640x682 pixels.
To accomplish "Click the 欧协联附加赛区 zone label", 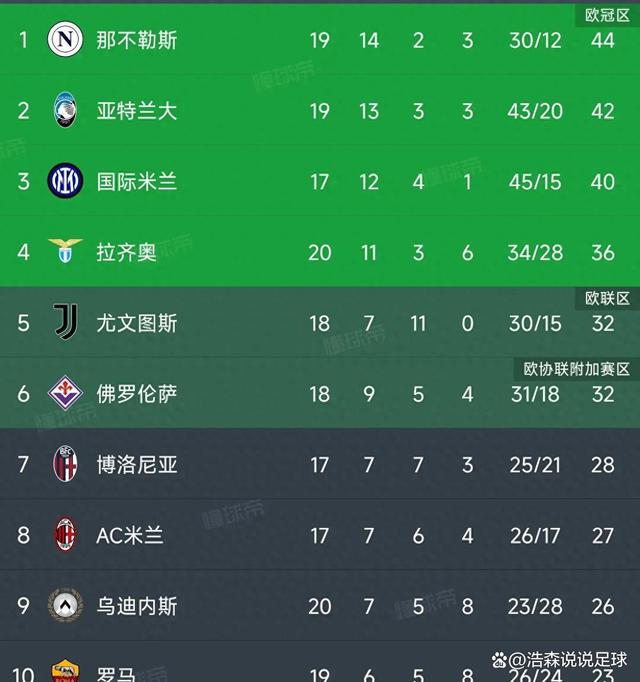I will tap(577, 369).
